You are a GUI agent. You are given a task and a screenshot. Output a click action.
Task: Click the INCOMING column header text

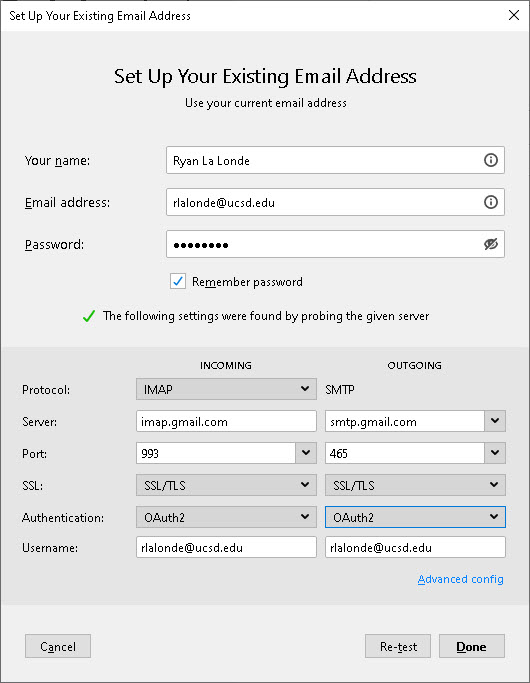click(x=226, y=365)
